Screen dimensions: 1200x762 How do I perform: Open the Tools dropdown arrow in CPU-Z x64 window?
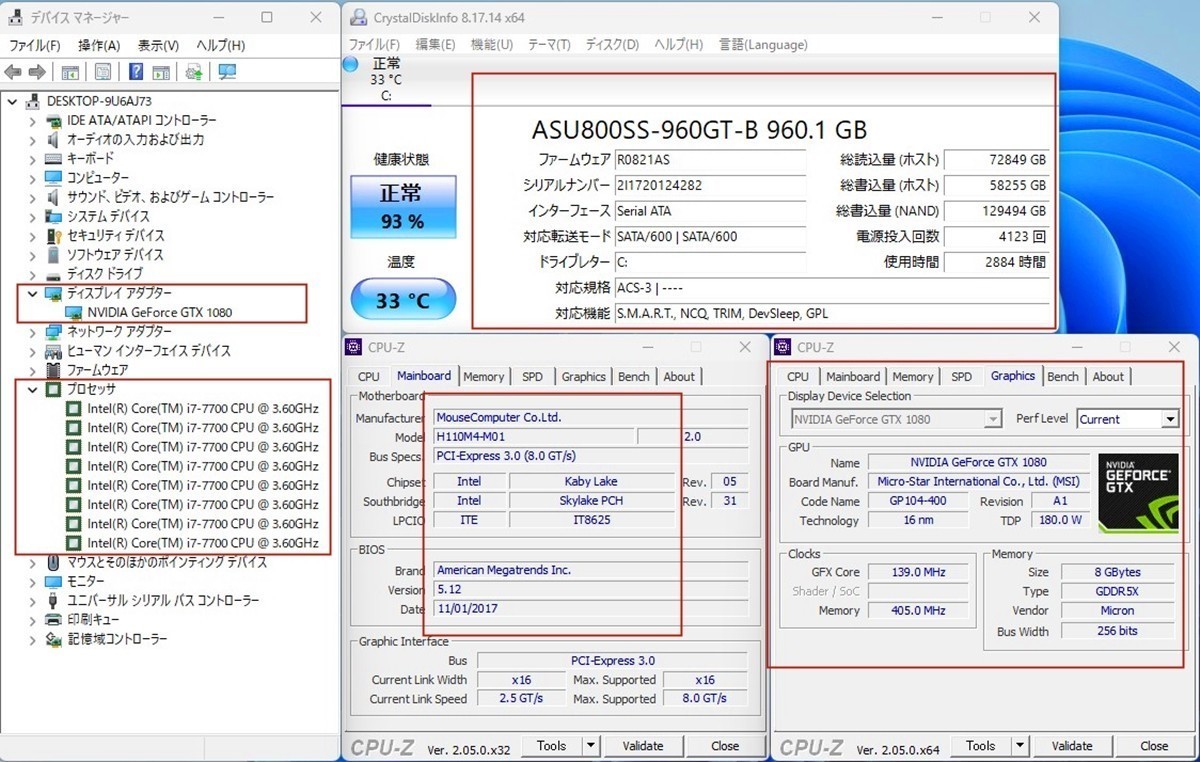[x=1020, y=746]
